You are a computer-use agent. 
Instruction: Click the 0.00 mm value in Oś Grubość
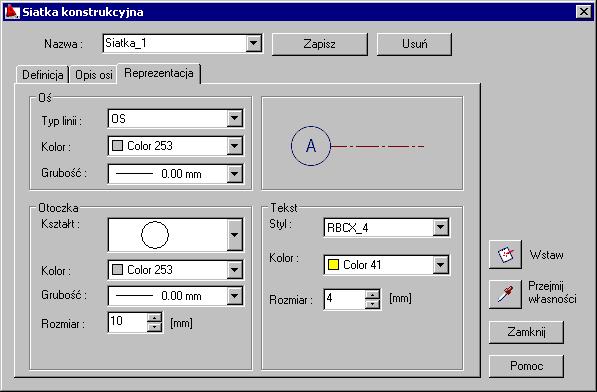(181, 174)
